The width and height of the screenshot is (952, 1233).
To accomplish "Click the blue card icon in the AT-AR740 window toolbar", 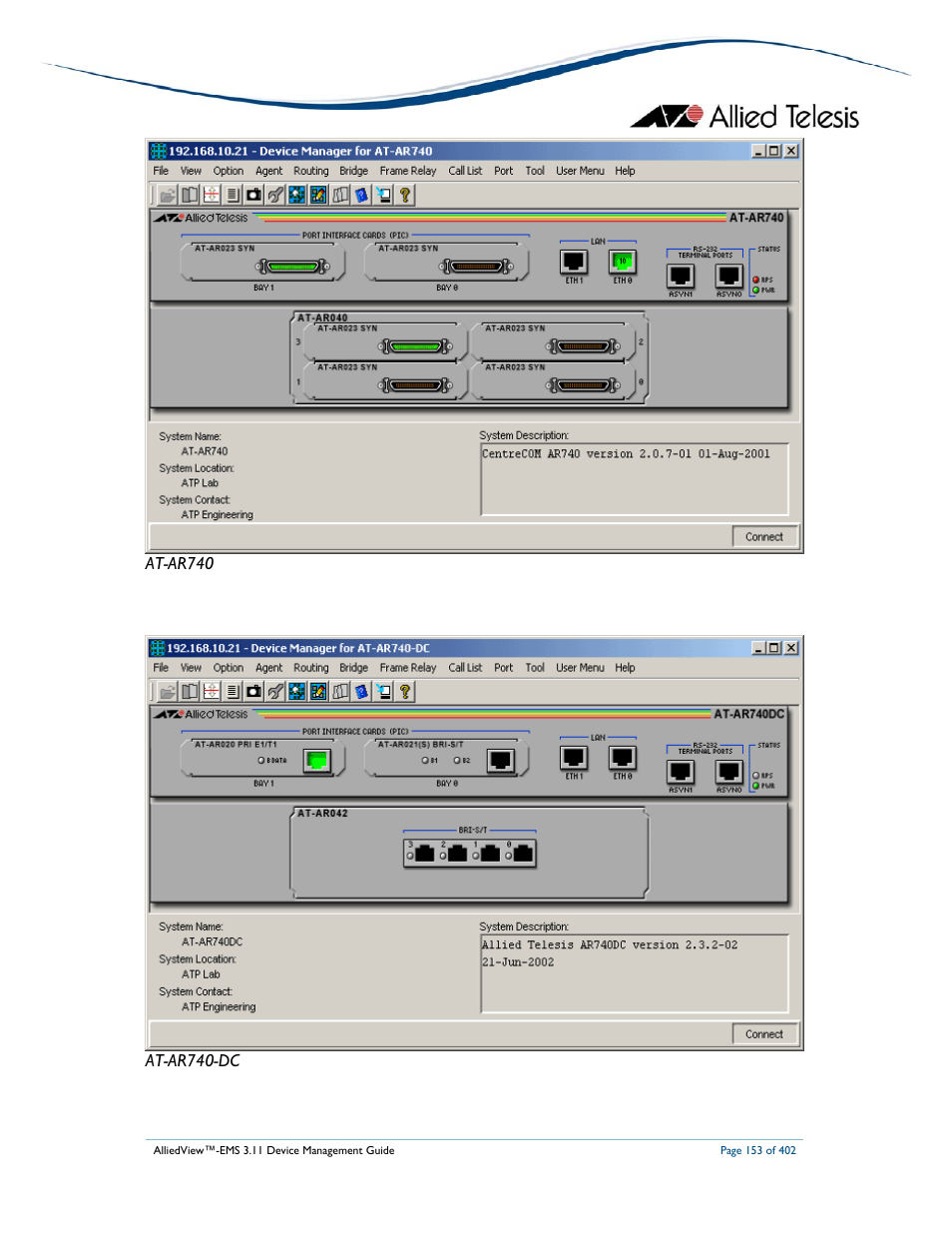I will pos(361,195).
